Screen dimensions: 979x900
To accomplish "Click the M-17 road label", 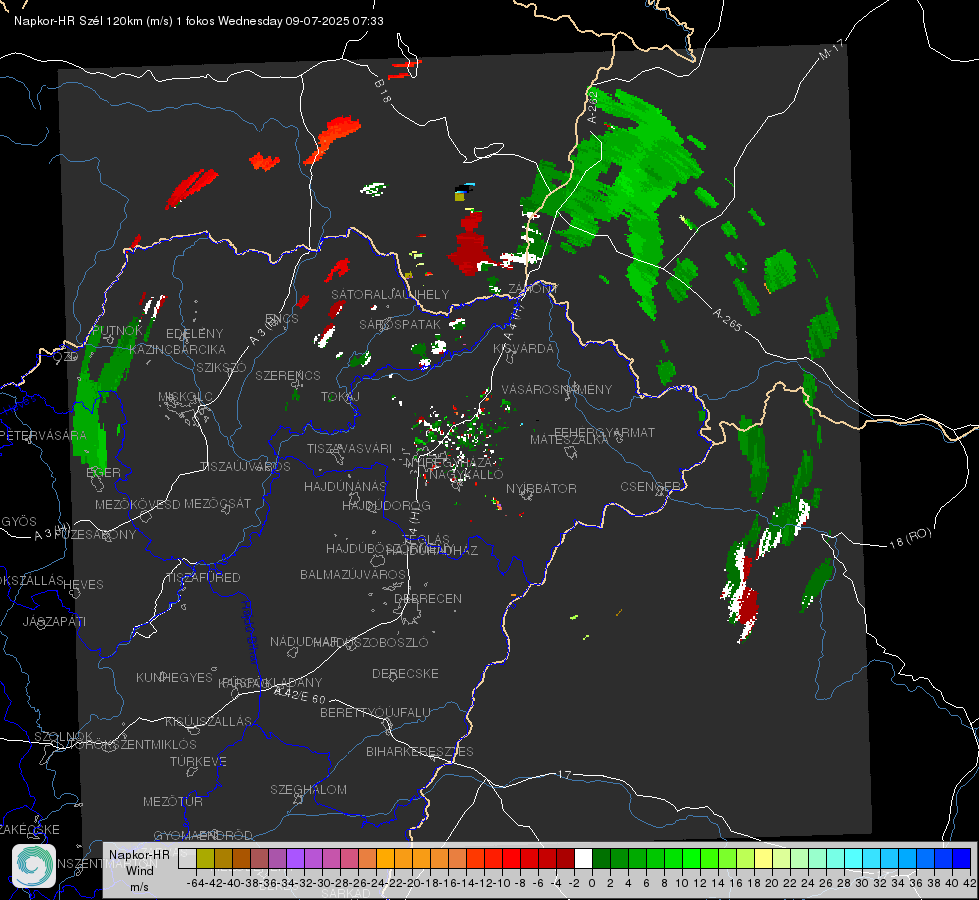I will coord(831,49).
